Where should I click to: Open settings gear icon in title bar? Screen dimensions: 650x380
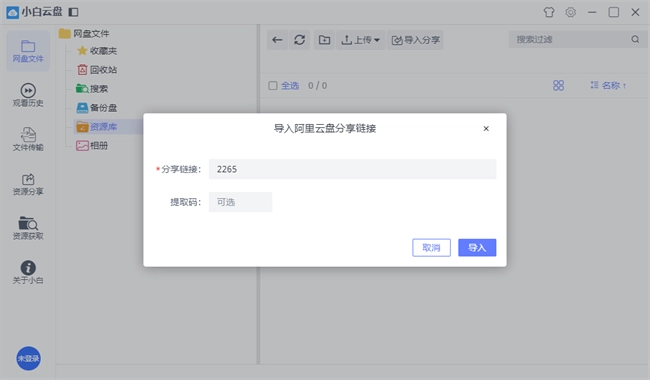click(x=570, y=12)
